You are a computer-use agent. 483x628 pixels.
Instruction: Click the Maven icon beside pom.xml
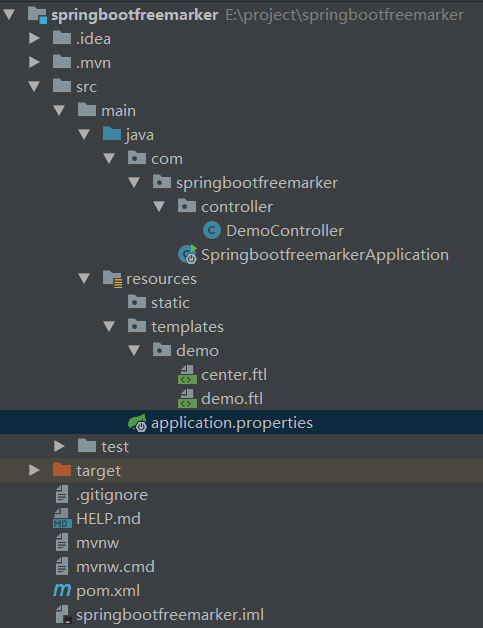(62, 590)
